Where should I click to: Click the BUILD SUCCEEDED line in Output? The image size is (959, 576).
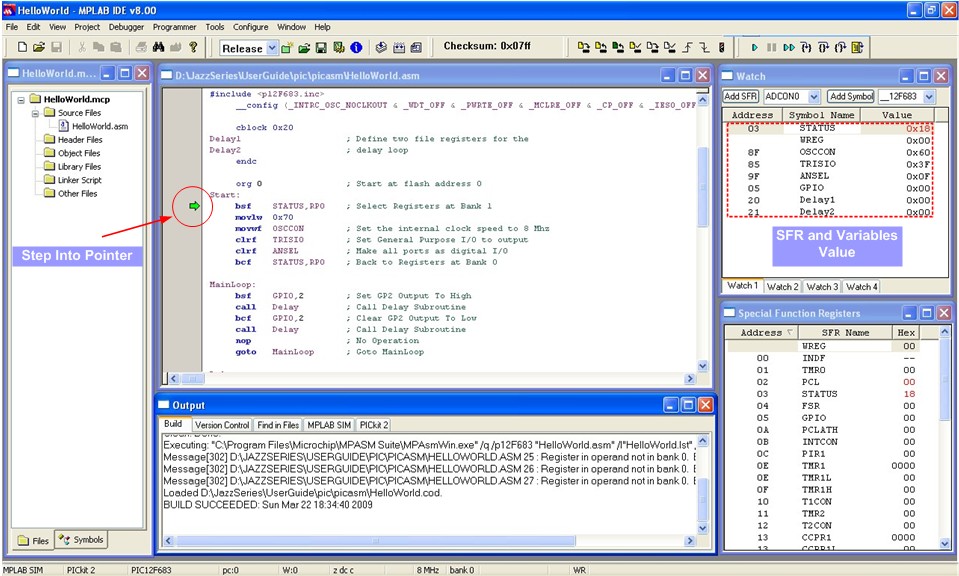pos(268,505)
